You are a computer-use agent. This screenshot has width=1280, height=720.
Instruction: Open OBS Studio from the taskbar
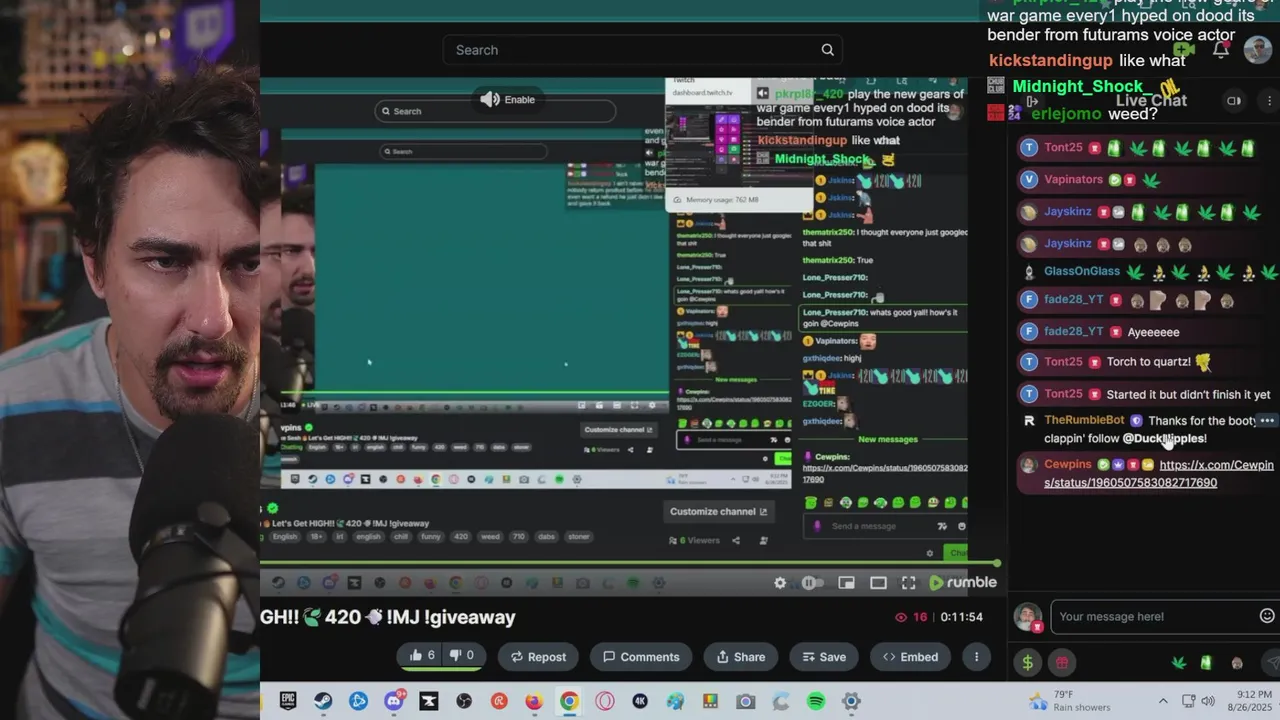coord(464,701)
